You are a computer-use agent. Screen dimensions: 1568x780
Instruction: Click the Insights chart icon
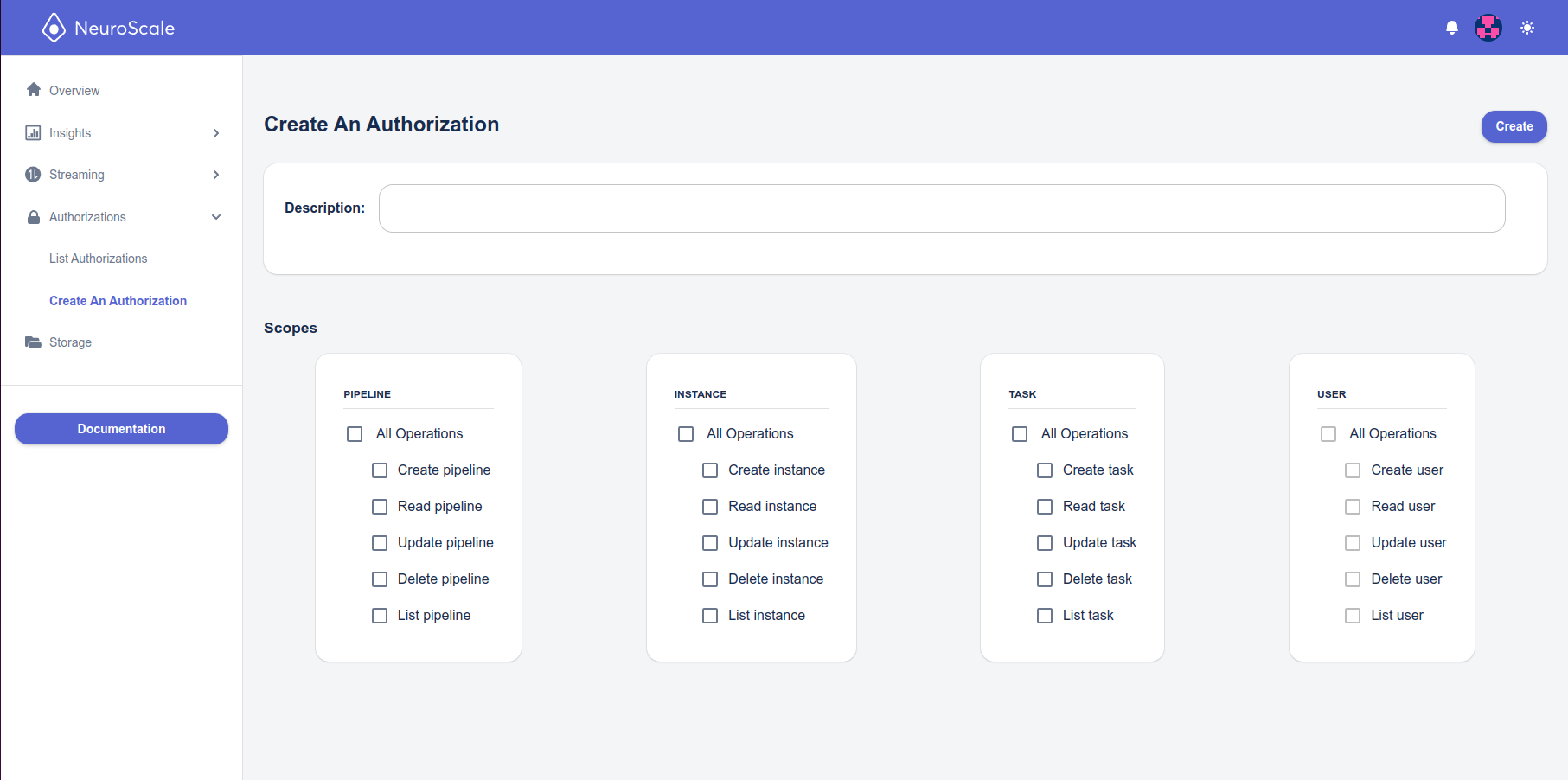coord(33,132)
